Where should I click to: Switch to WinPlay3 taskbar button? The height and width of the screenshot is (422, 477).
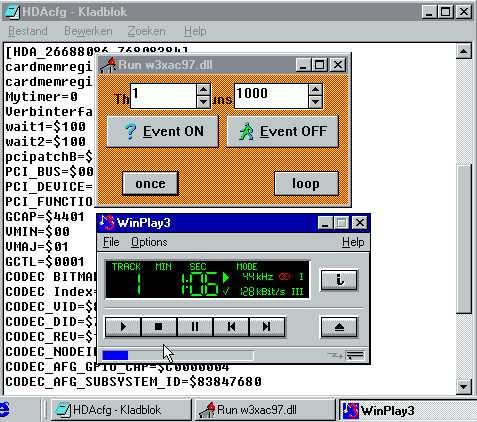click(408, 410)
